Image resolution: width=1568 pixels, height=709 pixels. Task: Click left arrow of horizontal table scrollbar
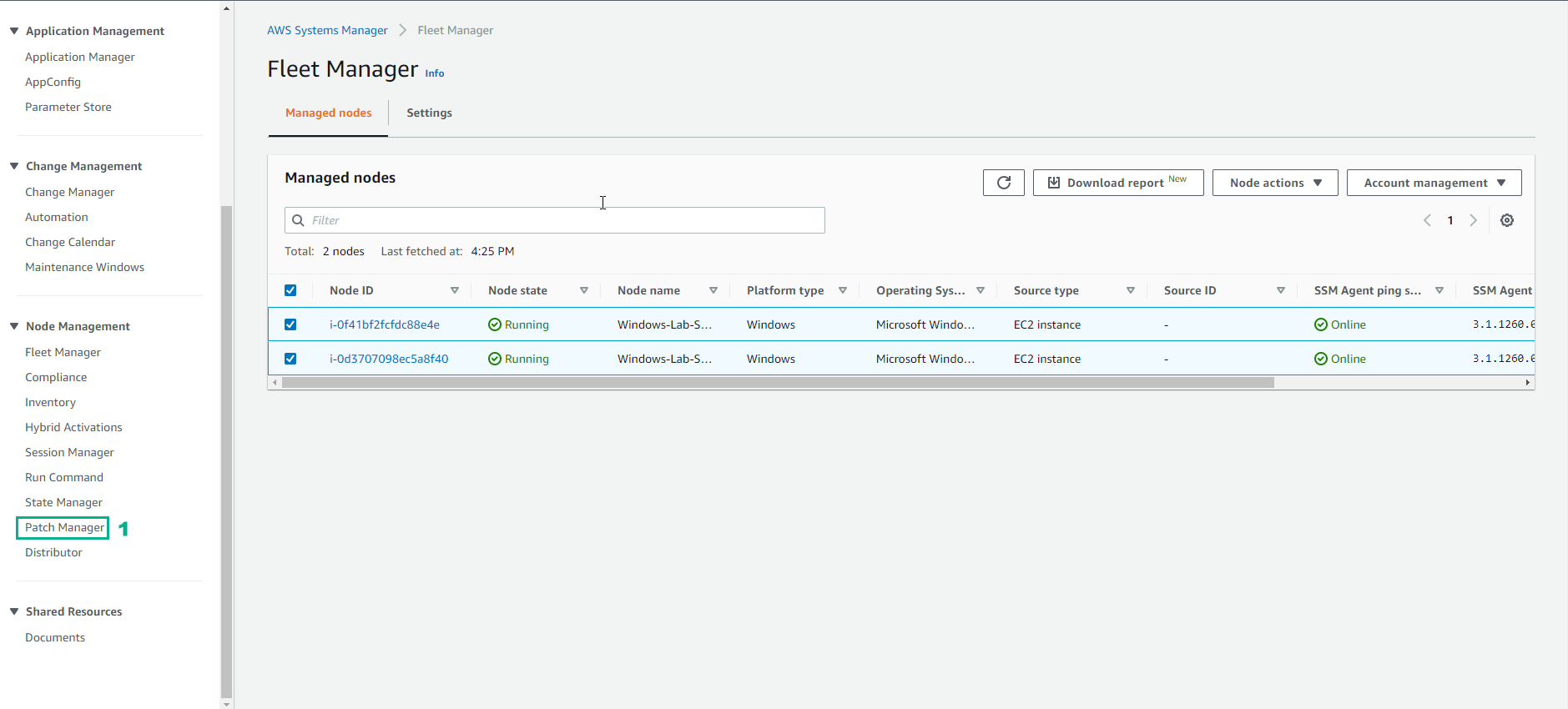point(275,383)
